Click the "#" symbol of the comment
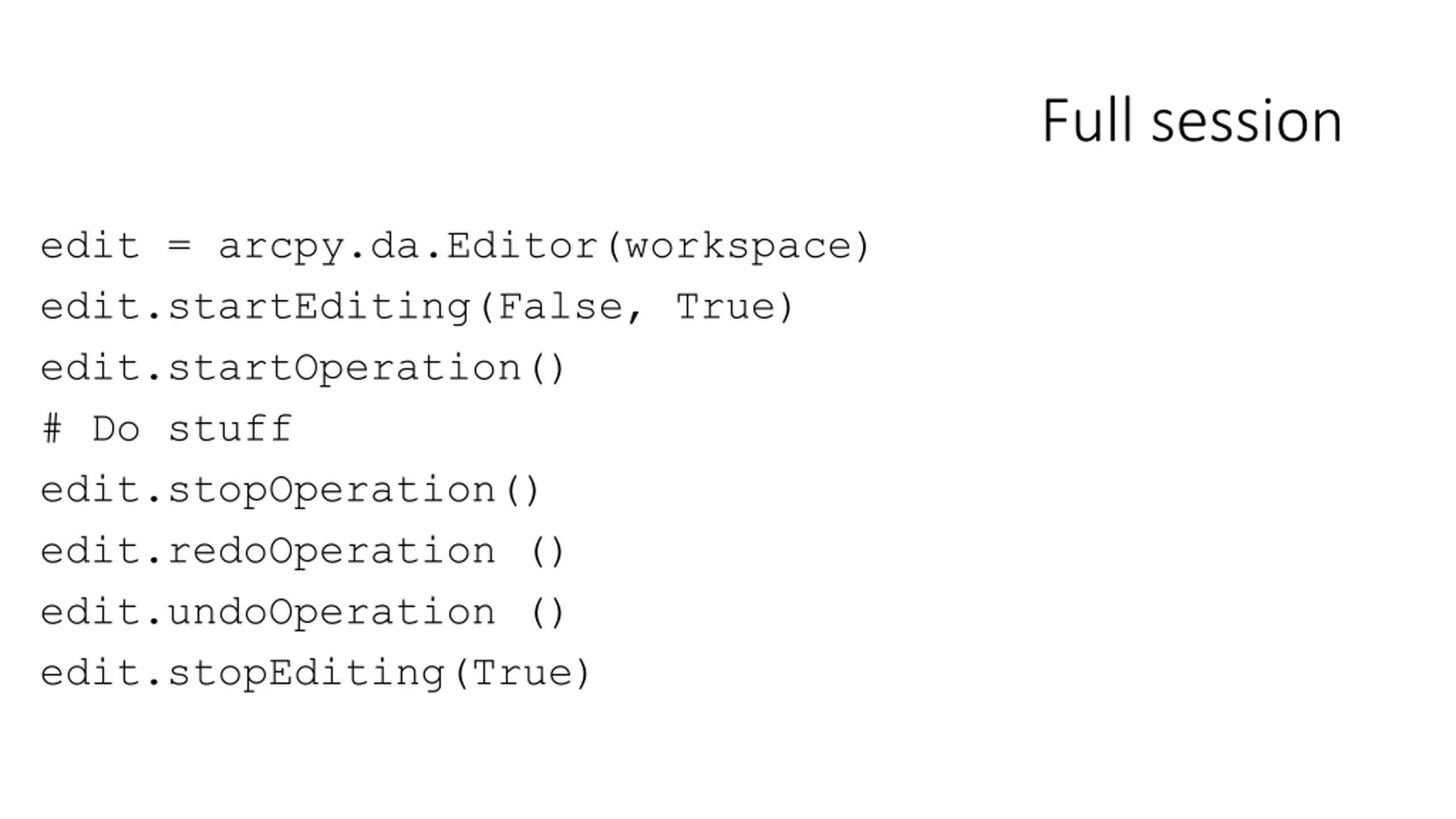This screenshot has width=1456, height=819. tap(52, 429)
